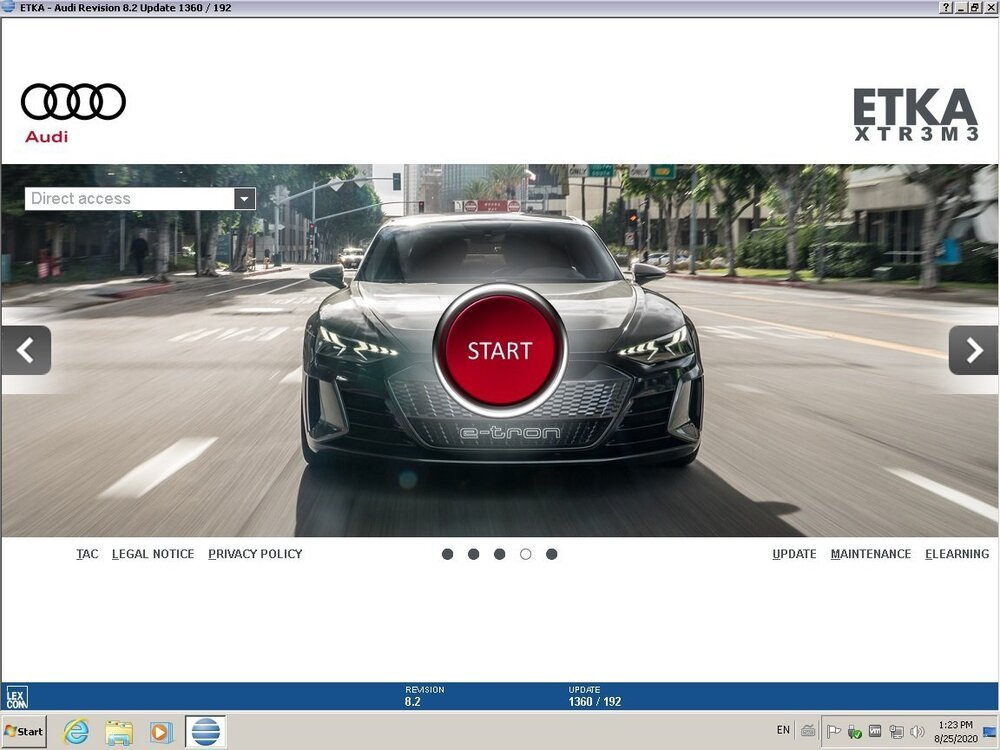Advance to next slide with right arrow
Viewport: 1000px width, 750px height.
[973, 351]
